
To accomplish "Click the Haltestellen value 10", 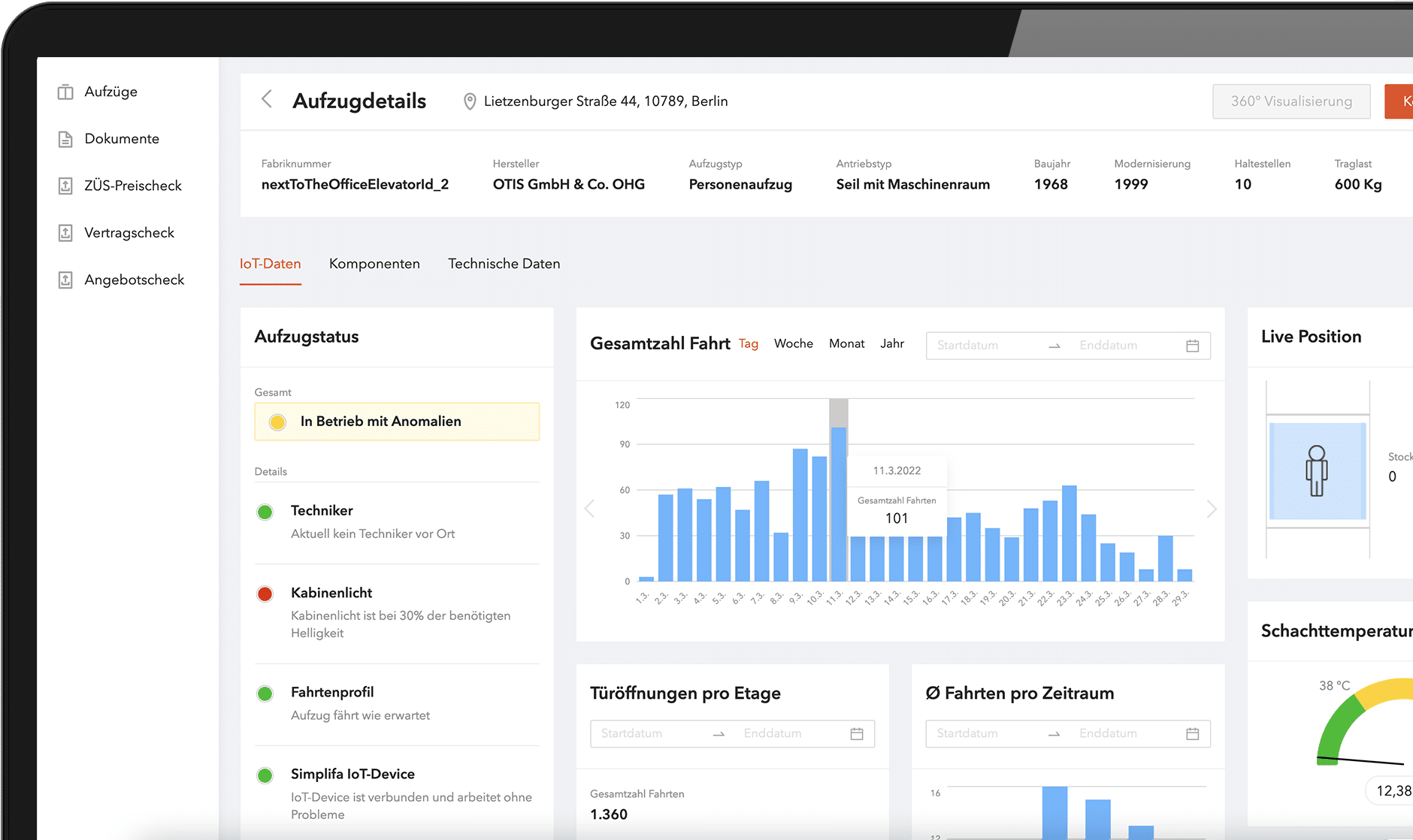I will coord(1243,185).
